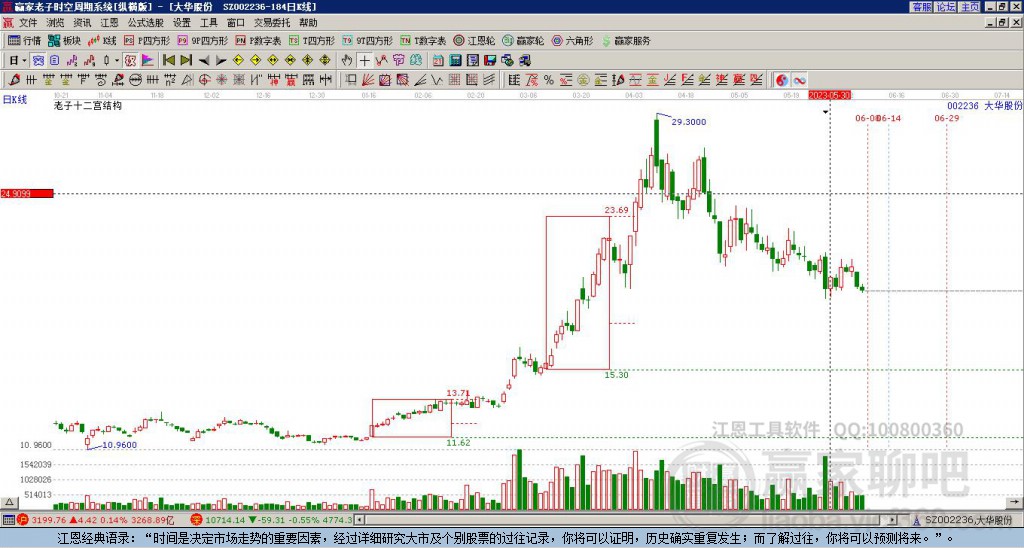Screen dimensions: 1024x548
Task: Click the Shenzhen index icon in status bar
Action: coord(196,520)
